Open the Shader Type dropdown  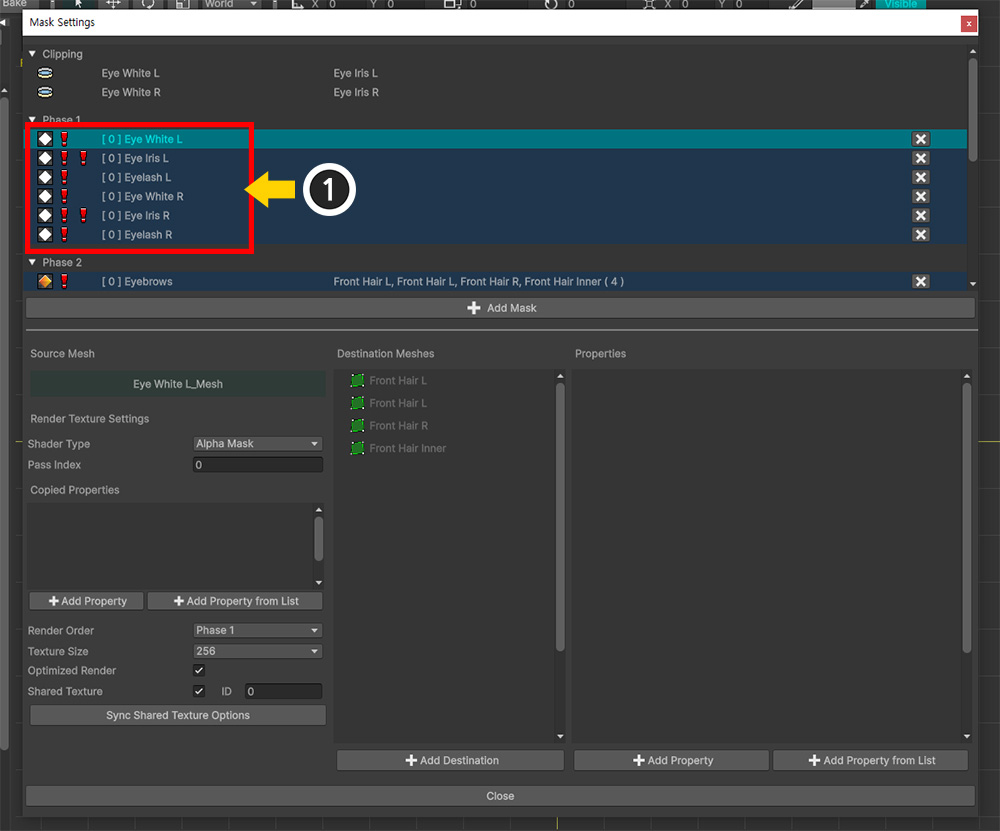pos(258,444)
